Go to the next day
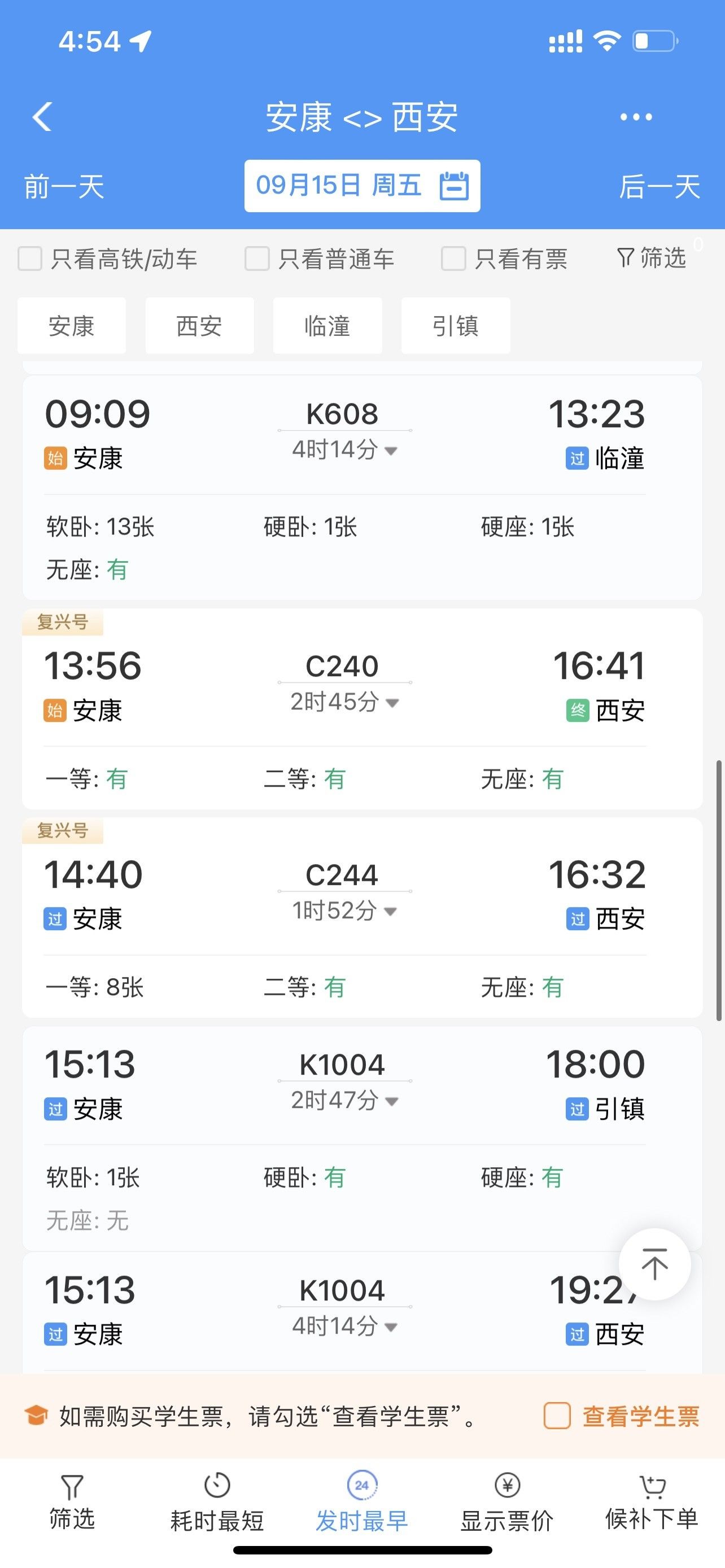The height and width of the screenshot is (1568, 725). (660, 186)
